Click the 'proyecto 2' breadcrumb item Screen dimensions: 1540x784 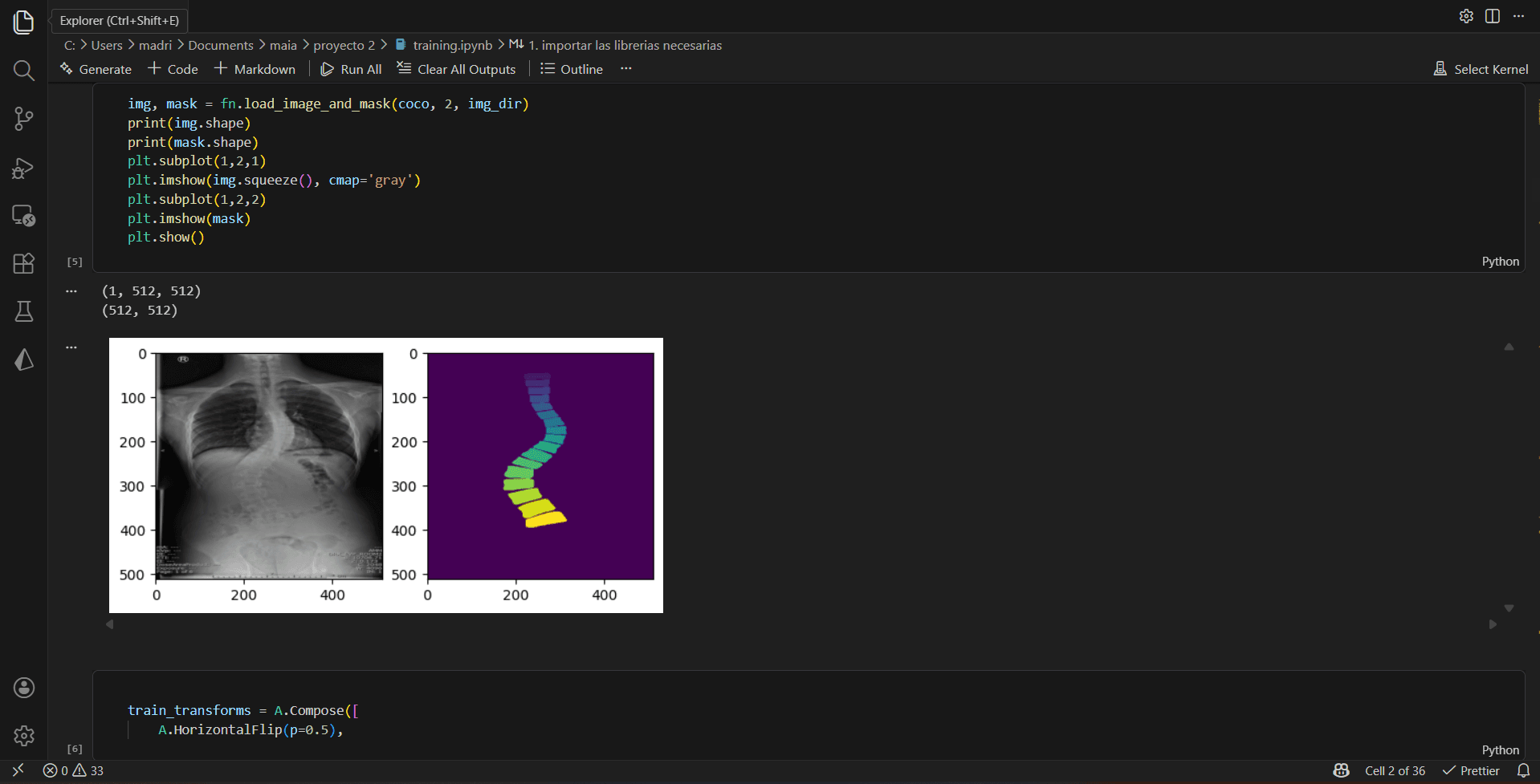[x=343, y=45]
